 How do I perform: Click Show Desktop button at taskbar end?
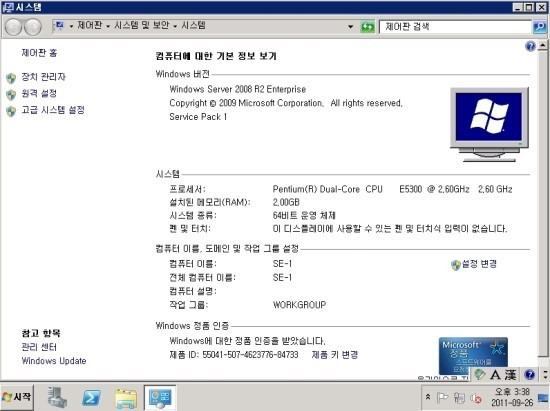(544, 397)
